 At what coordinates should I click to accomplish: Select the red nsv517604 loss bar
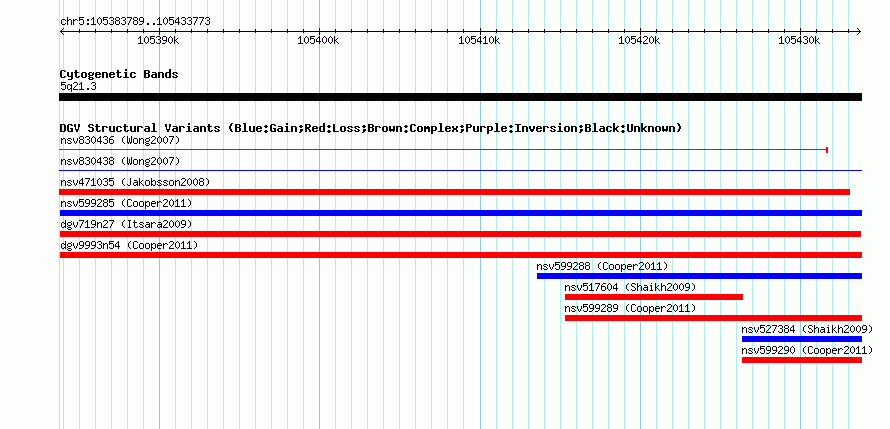click(654, 297)
